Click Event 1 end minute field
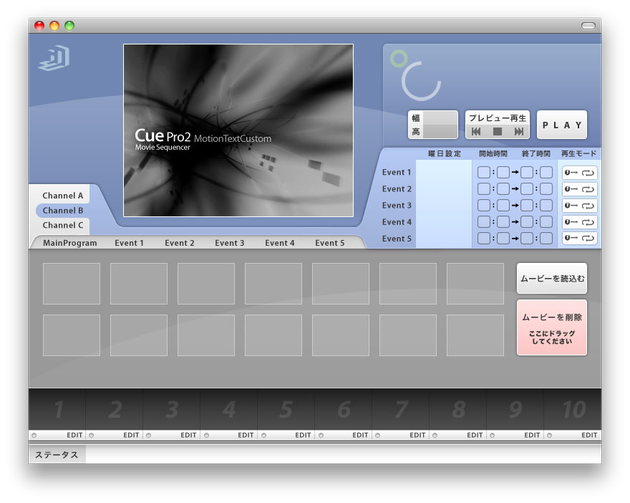Screen dimensions: 630x503 pyautogui.click(x=546, y=173)
